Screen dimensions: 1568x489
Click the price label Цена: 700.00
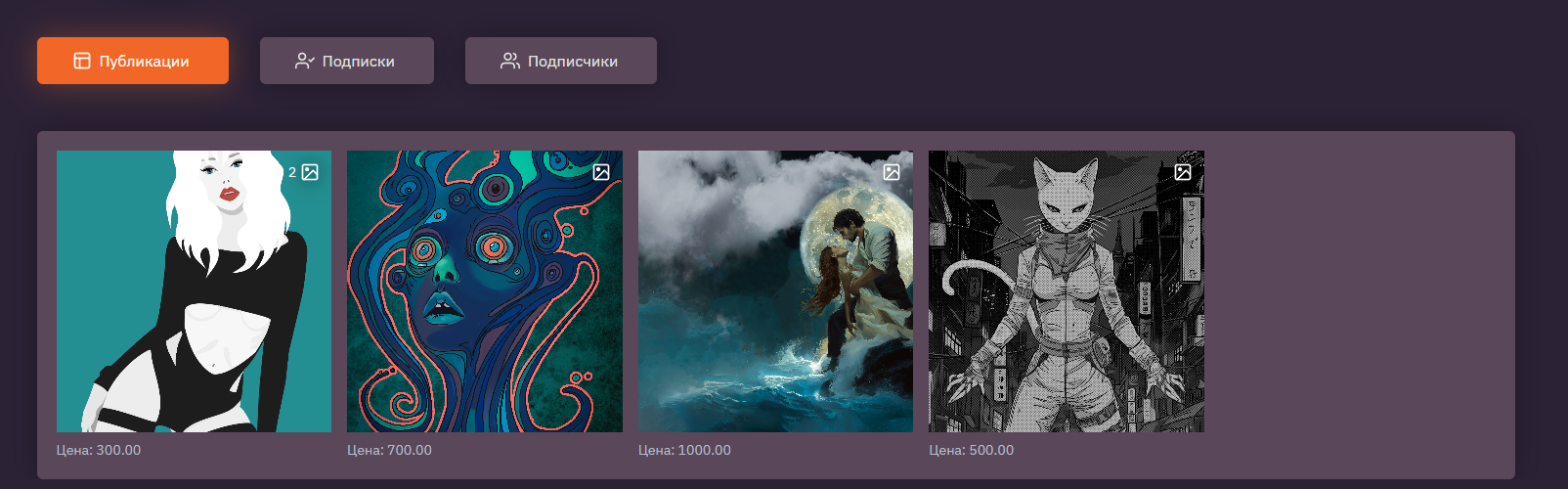(x=389, y=450)
